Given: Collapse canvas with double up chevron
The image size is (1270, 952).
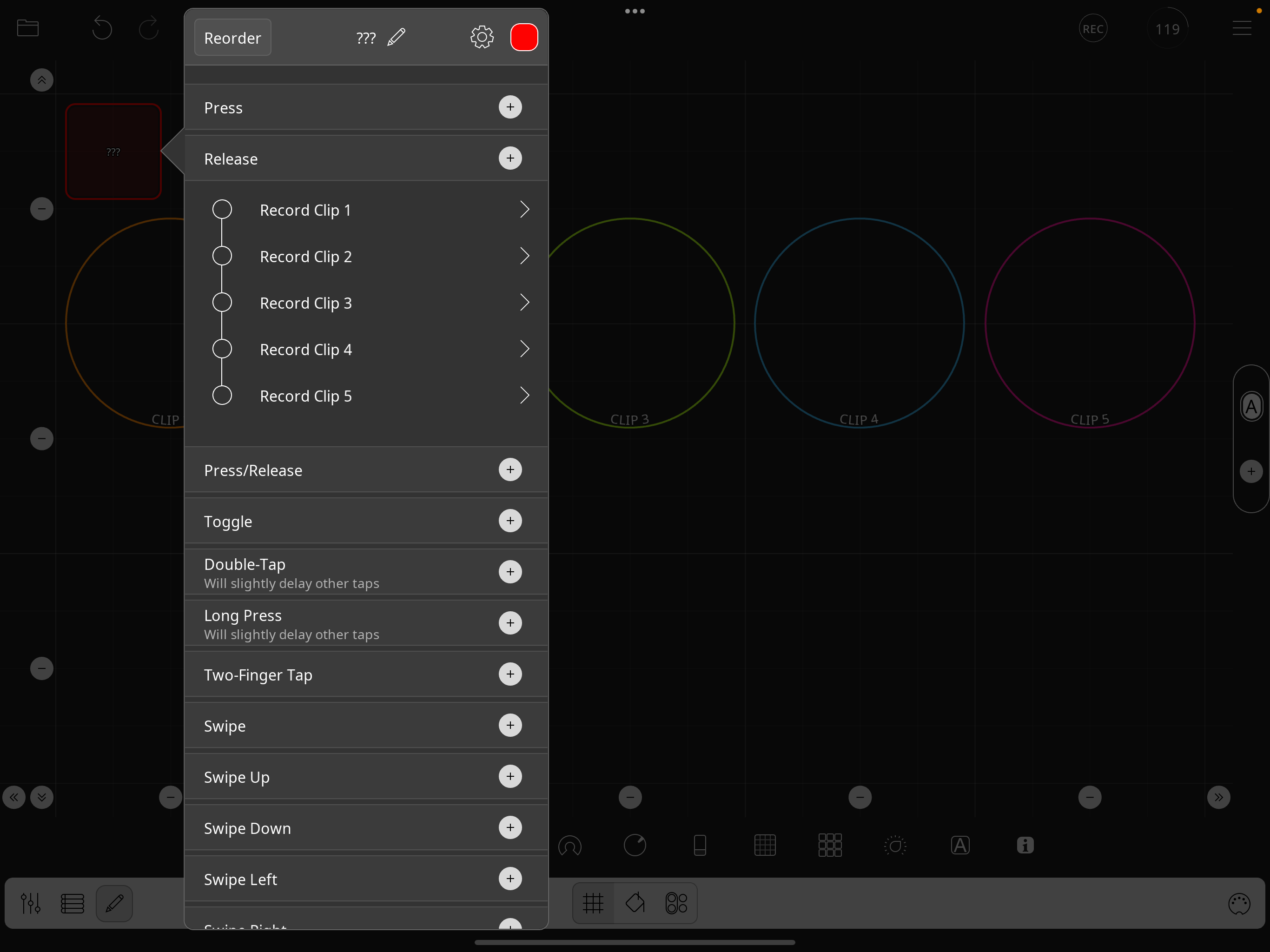Looking at the screenshot, I should click(41, 80).
